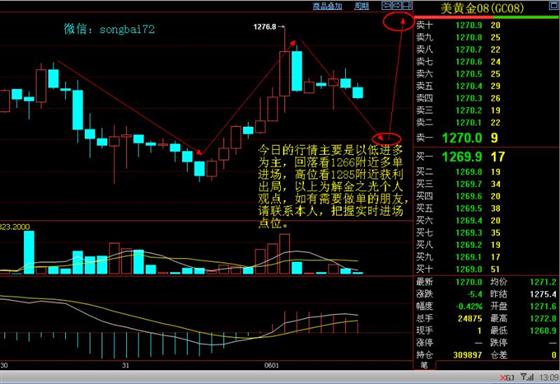Screen dimensions: 560x384
Task: Click the tallest cyan volume bar
Action: coord(29,252)
